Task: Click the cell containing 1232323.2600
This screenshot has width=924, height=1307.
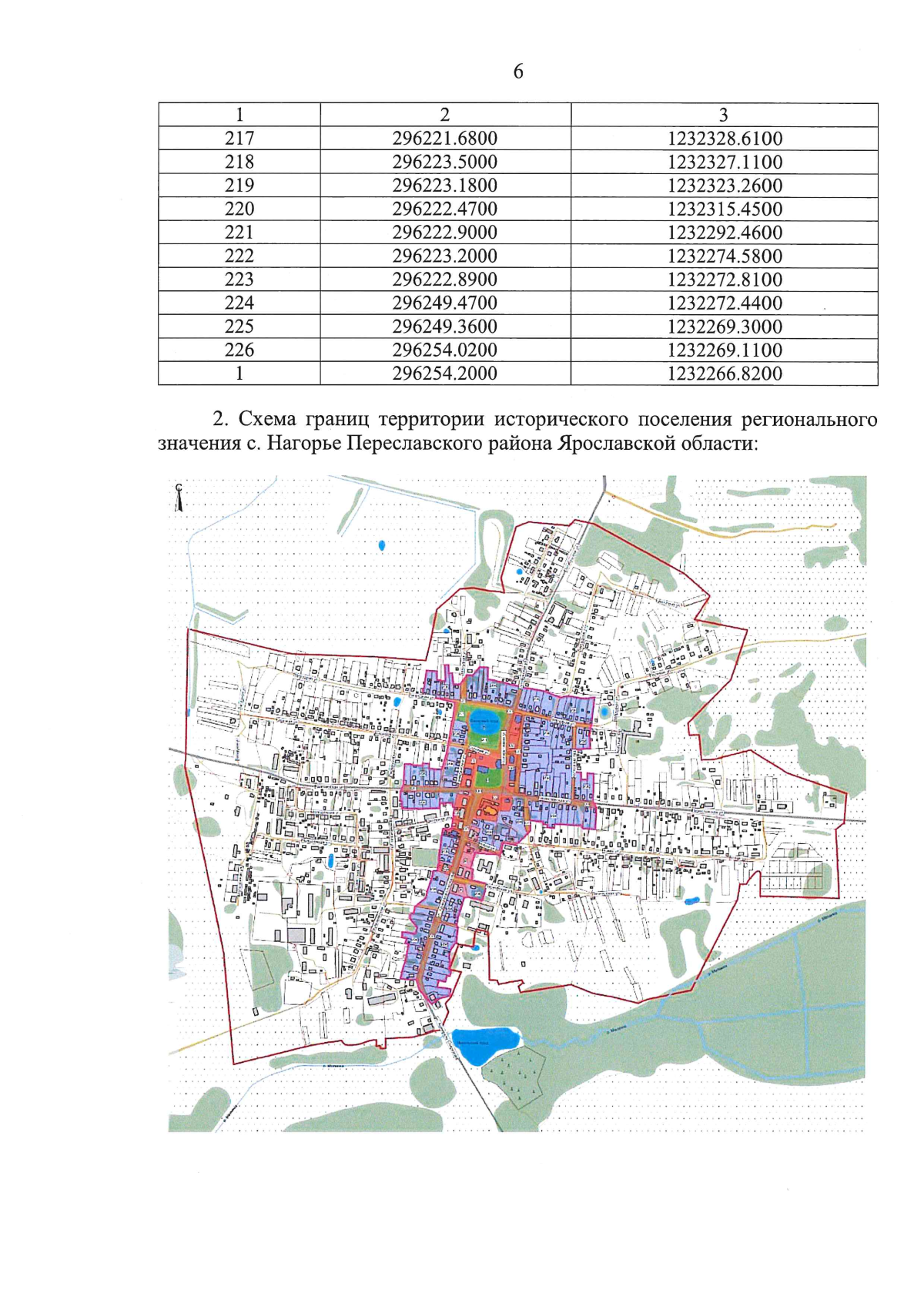Action: [725, 186]
